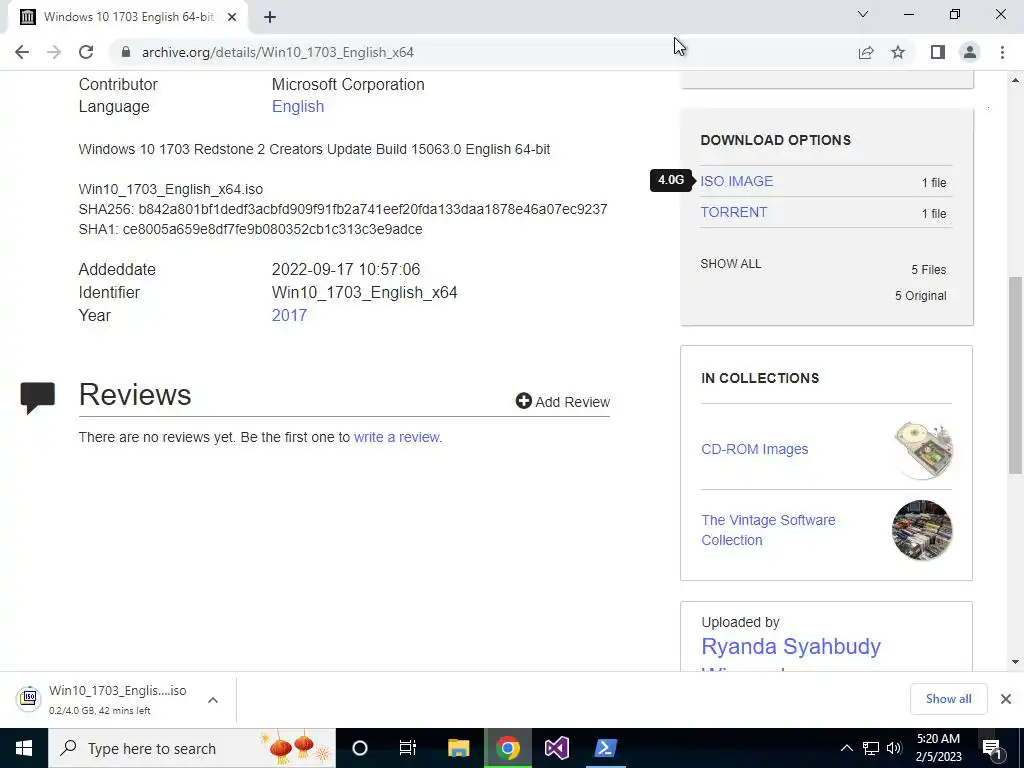1024x768 pixels.
Task: Close the downloads bar
Action: (x=1006, y=699)
